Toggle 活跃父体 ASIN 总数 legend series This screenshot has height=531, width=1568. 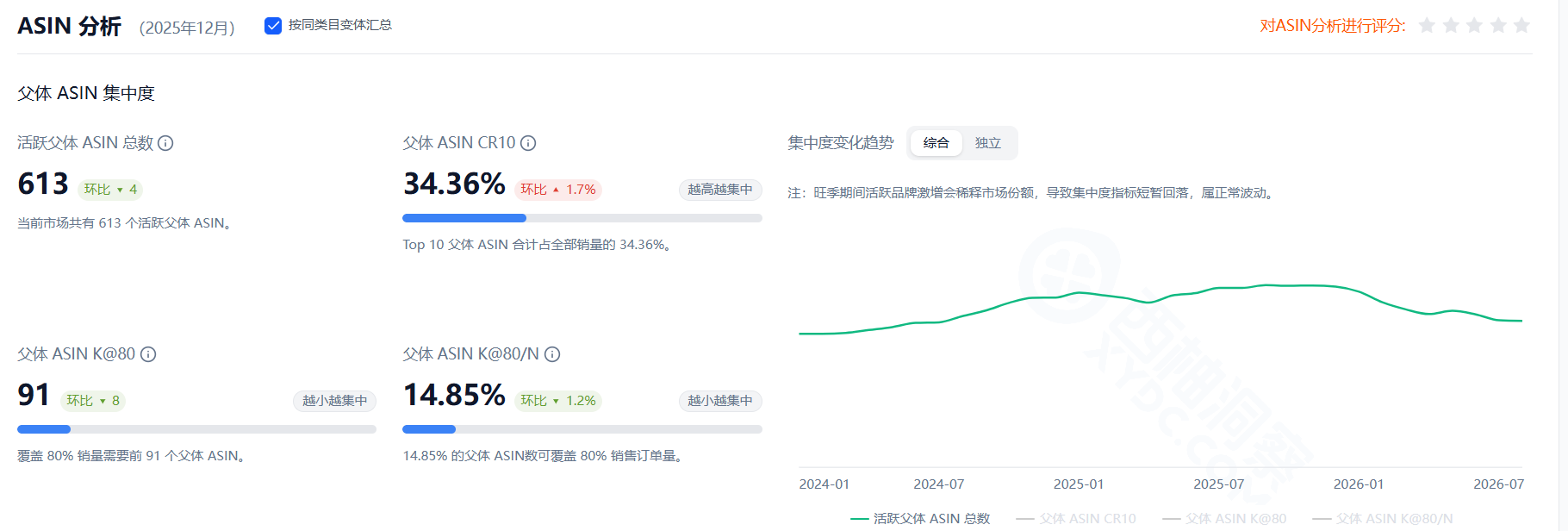pos(920,518)
